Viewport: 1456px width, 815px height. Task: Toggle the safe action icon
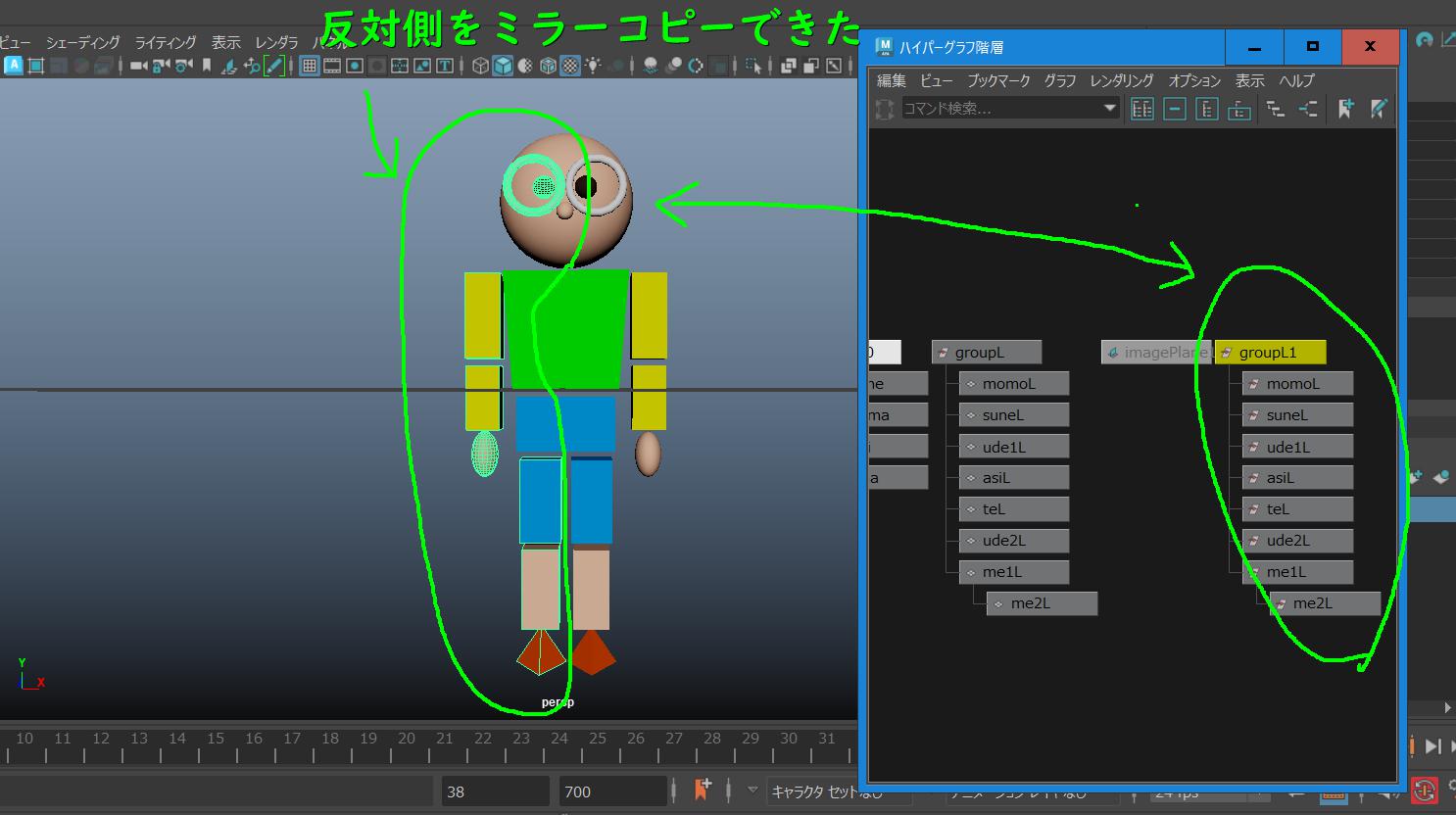[422, 66]
